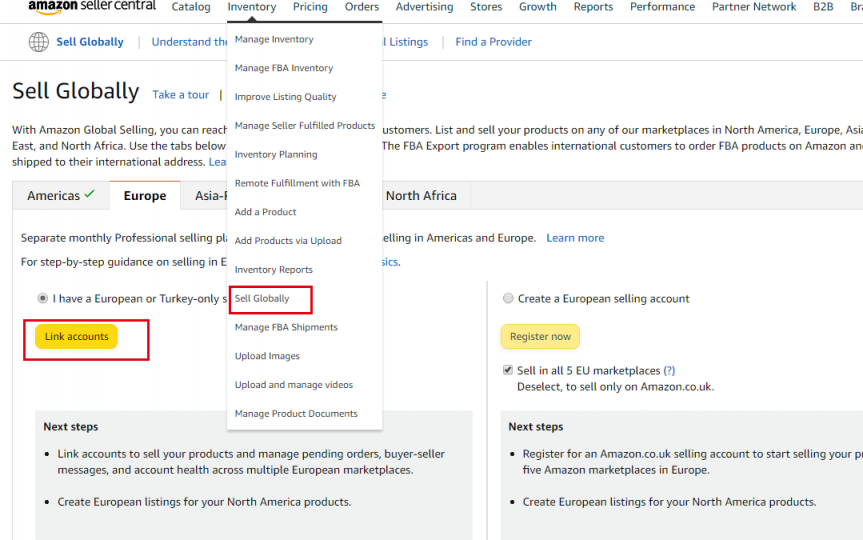Open the Find a Provider link
Screen dimensions: 863x540
(493, 42)
